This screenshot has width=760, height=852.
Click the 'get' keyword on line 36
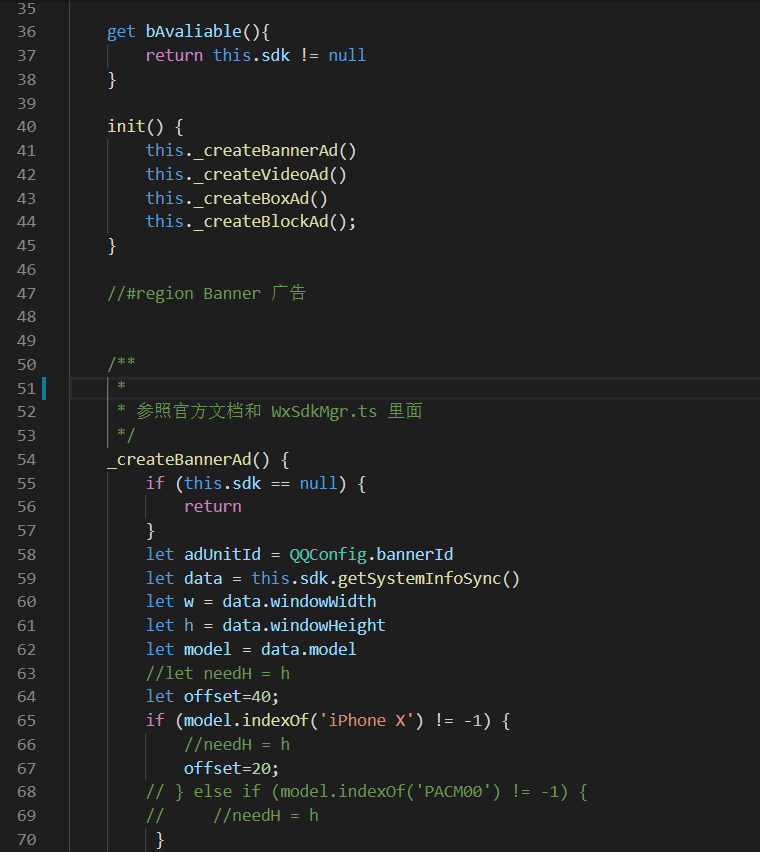pyautogui.click(x=121, y=32)
